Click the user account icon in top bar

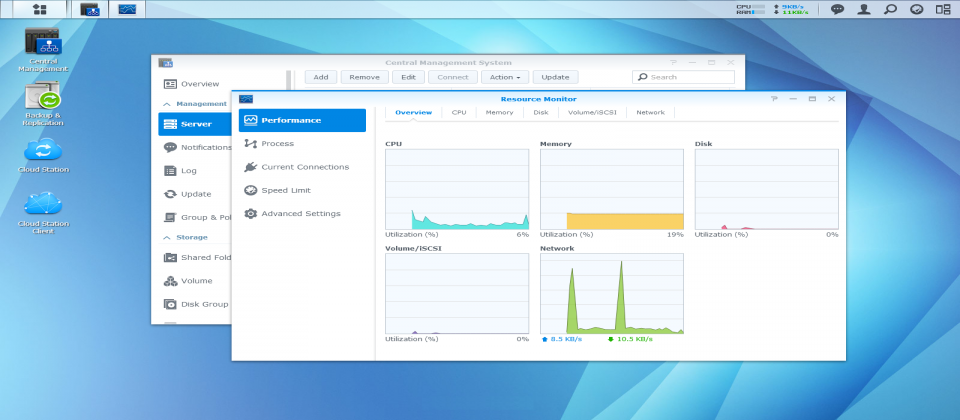click(x=863, y=9)
